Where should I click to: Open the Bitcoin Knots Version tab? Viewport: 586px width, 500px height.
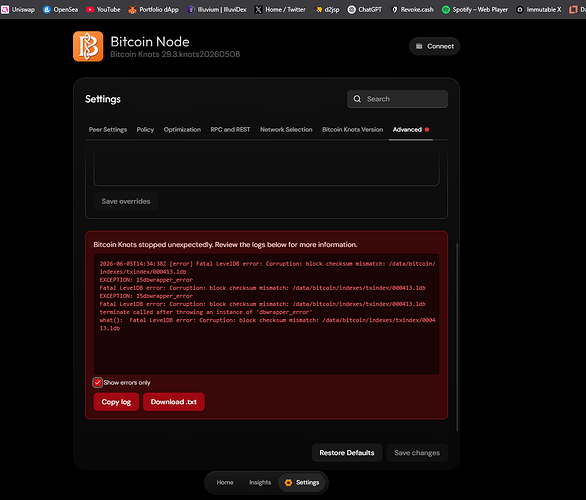point(352,129)
